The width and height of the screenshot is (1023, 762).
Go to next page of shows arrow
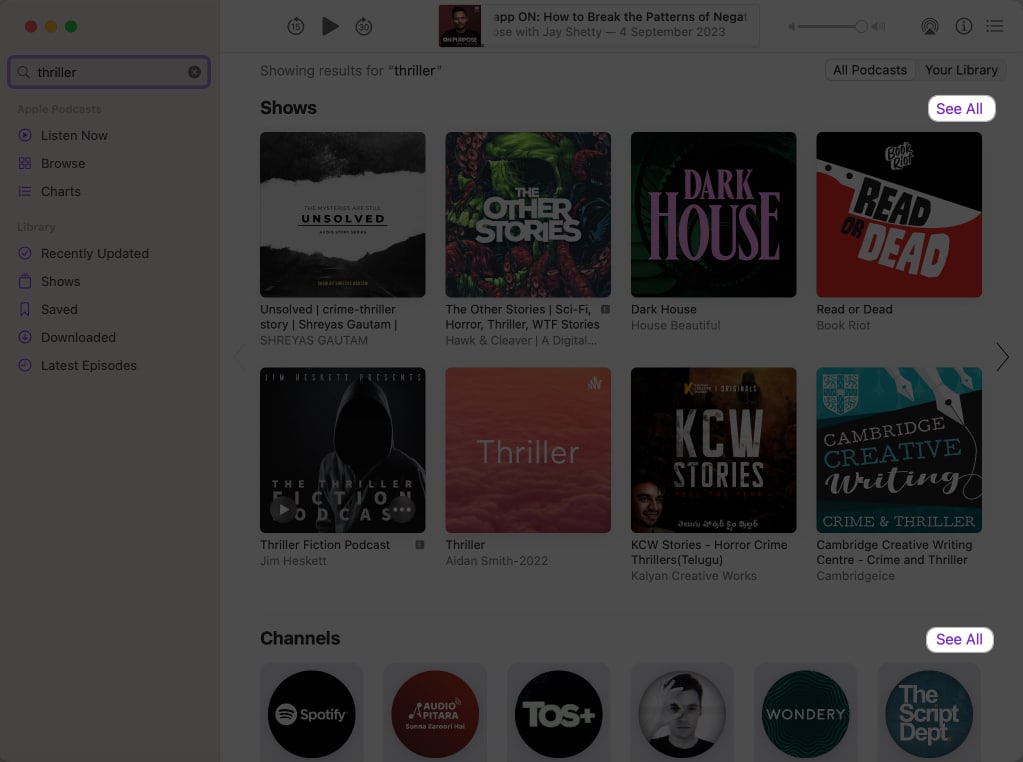pyautogui.click(x=1002, y=357)
